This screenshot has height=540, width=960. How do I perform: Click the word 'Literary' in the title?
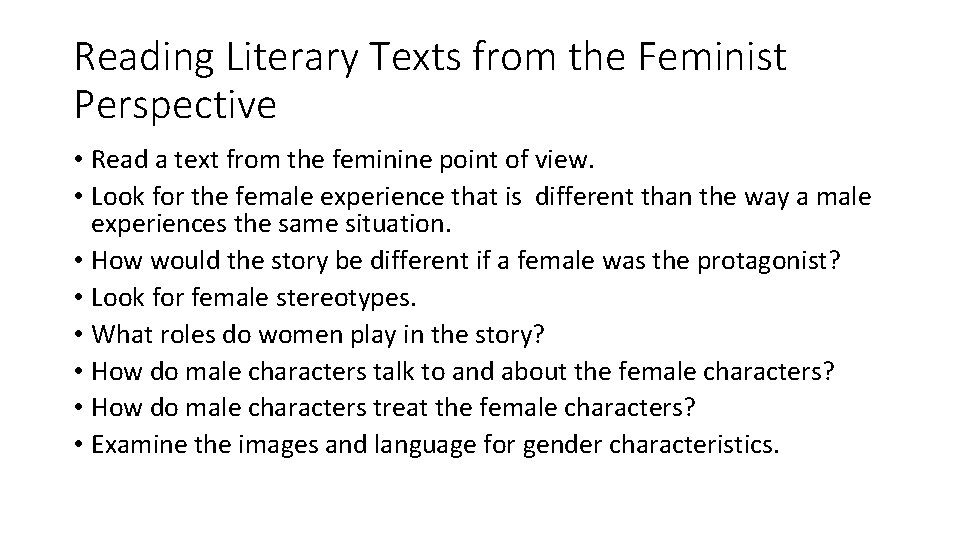click(x=291, y=58)
